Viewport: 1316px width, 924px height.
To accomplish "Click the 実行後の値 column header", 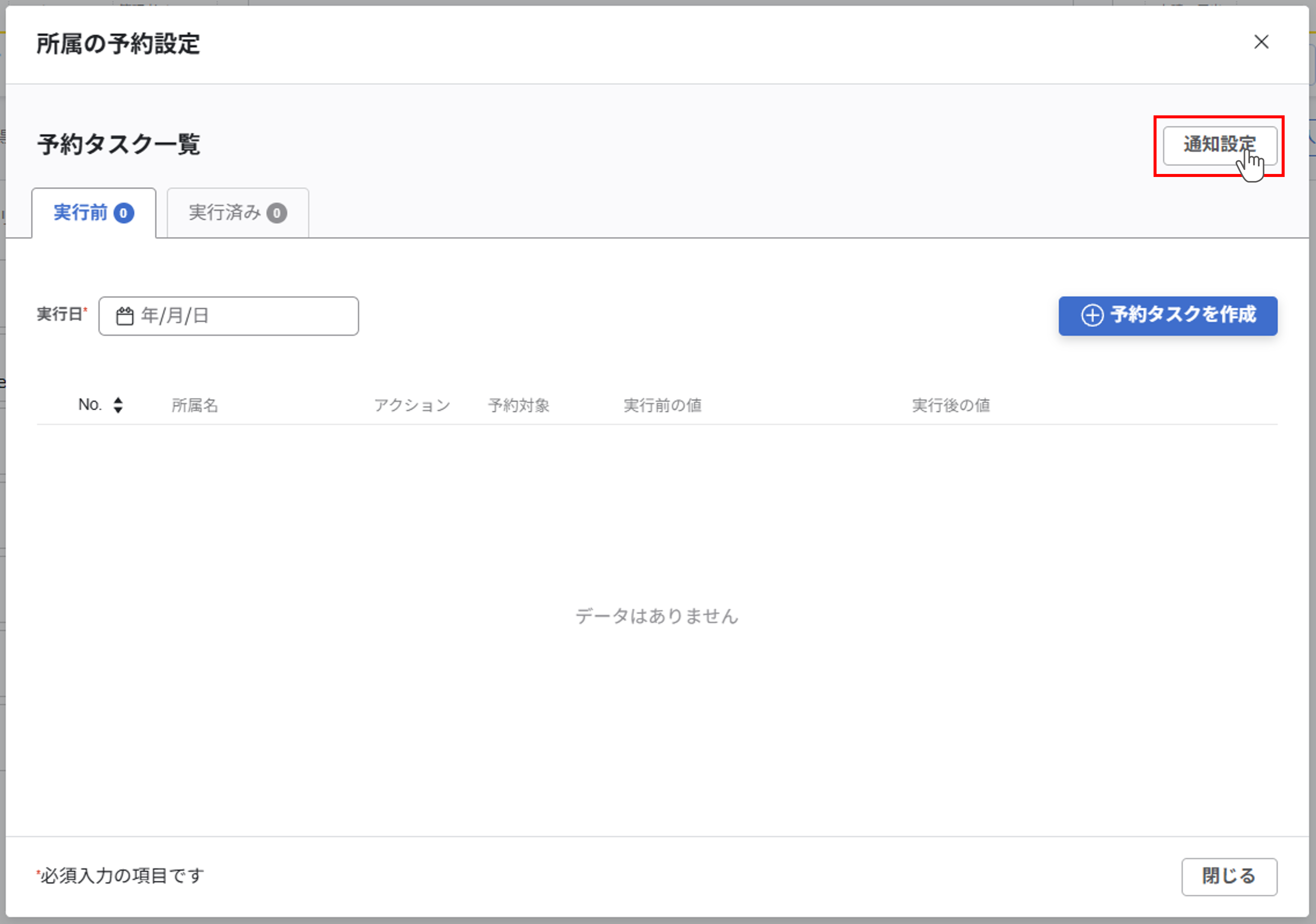I will 951,405.
